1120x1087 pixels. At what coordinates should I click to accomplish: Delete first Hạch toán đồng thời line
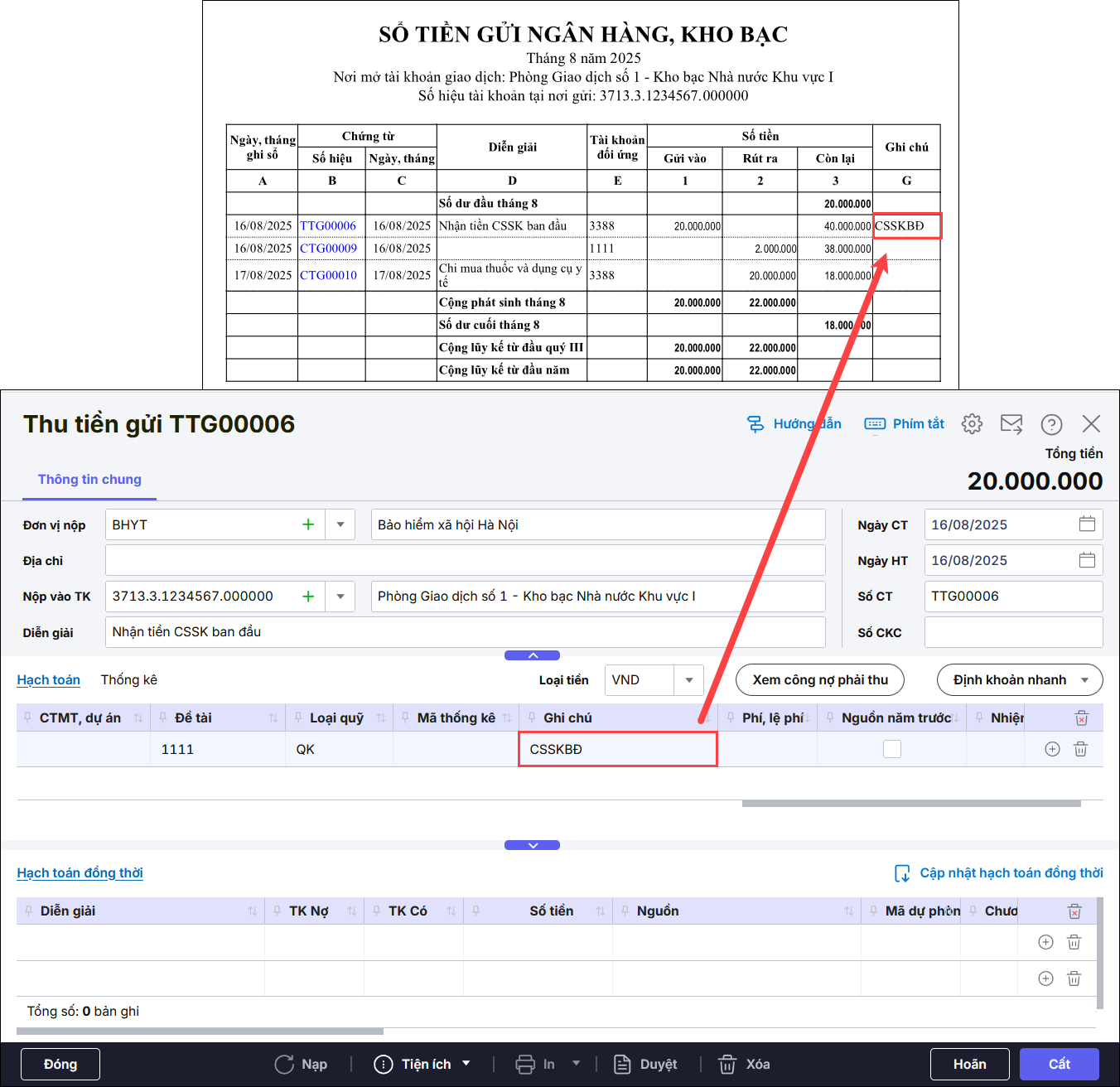pos(1074,942)
